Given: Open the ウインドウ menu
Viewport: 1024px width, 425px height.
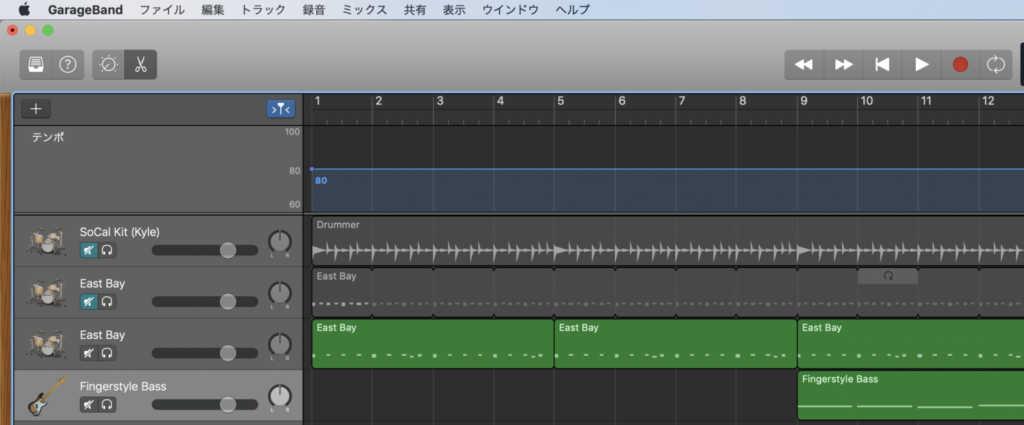Looking at the screenshot, I should (x=511, y=10).
